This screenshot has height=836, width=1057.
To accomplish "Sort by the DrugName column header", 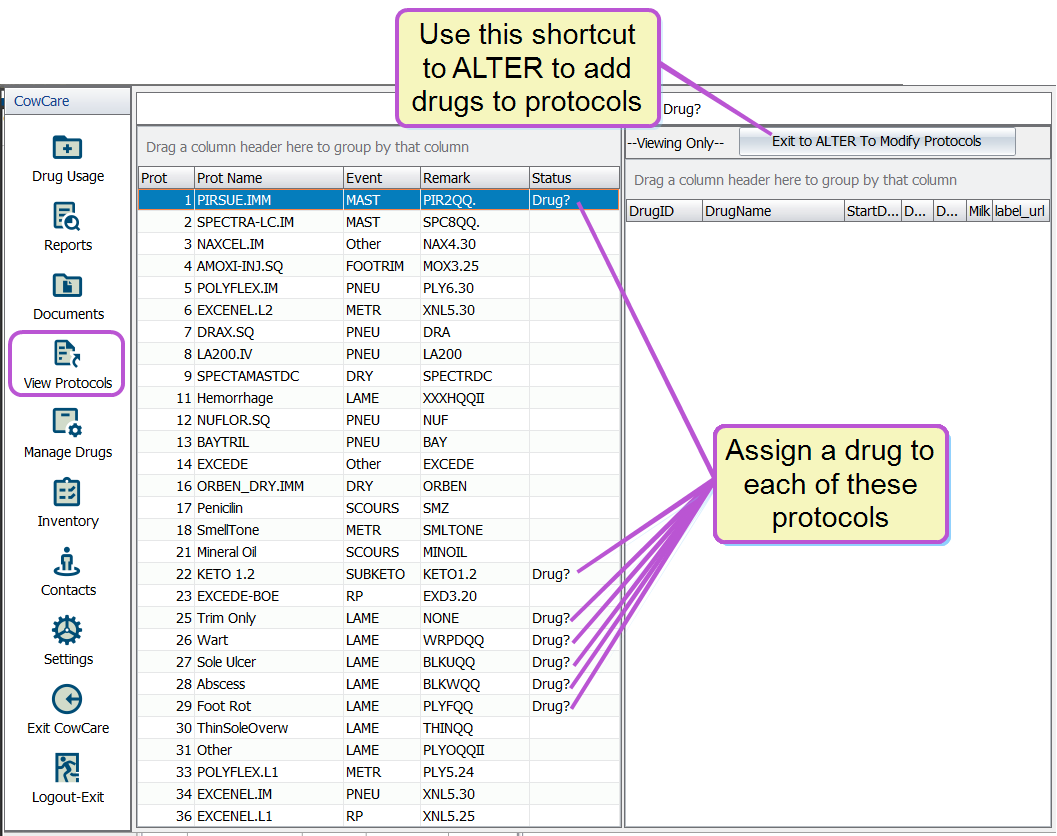I will click(773, 211).
